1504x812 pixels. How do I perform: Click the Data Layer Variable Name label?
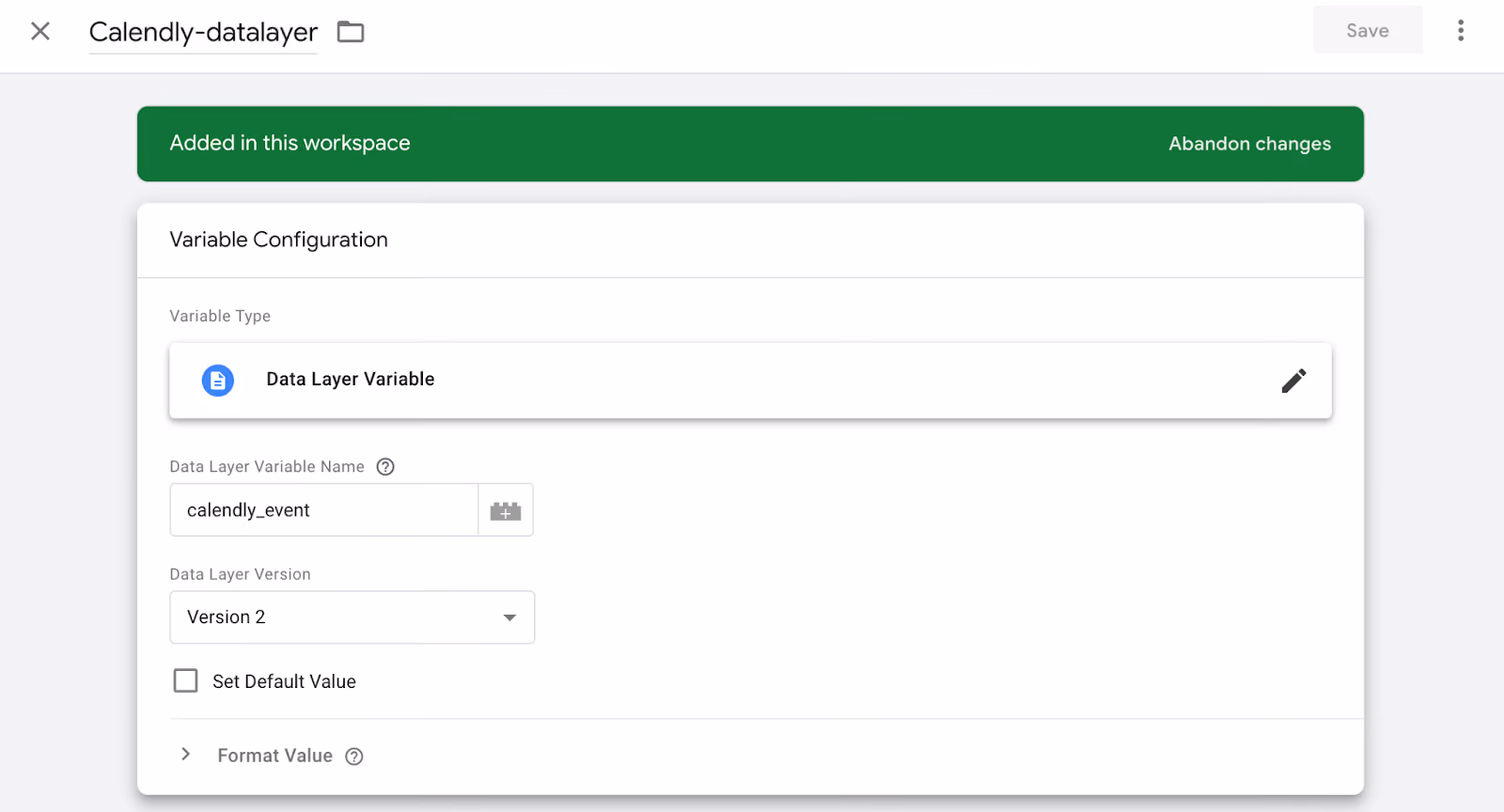267,467
